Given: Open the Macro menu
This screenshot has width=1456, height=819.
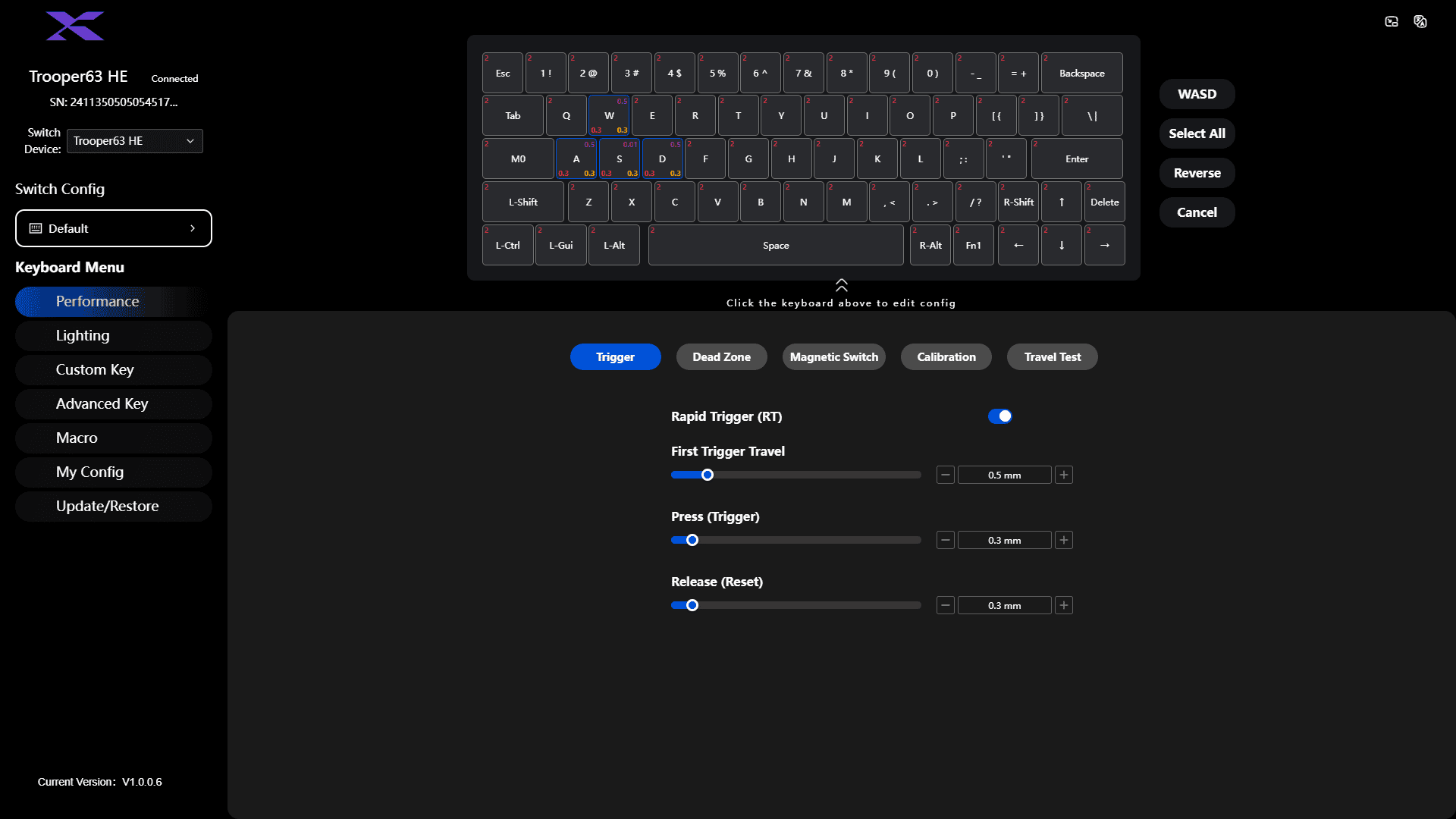Looking at the screenshot, I should point(114,438).
